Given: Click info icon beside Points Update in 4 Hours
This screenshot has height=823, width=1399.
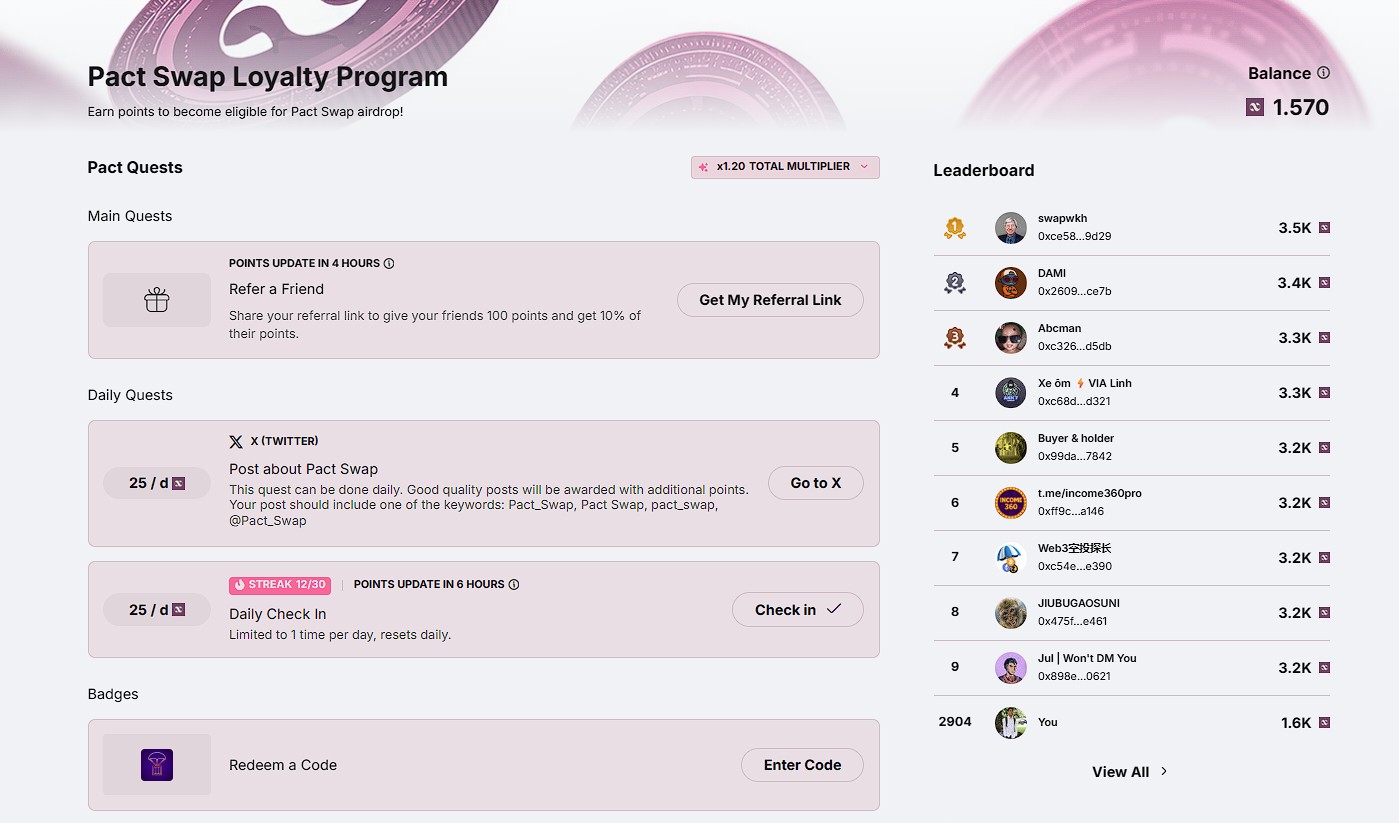Looking at the screenshot, I should 389,264.
